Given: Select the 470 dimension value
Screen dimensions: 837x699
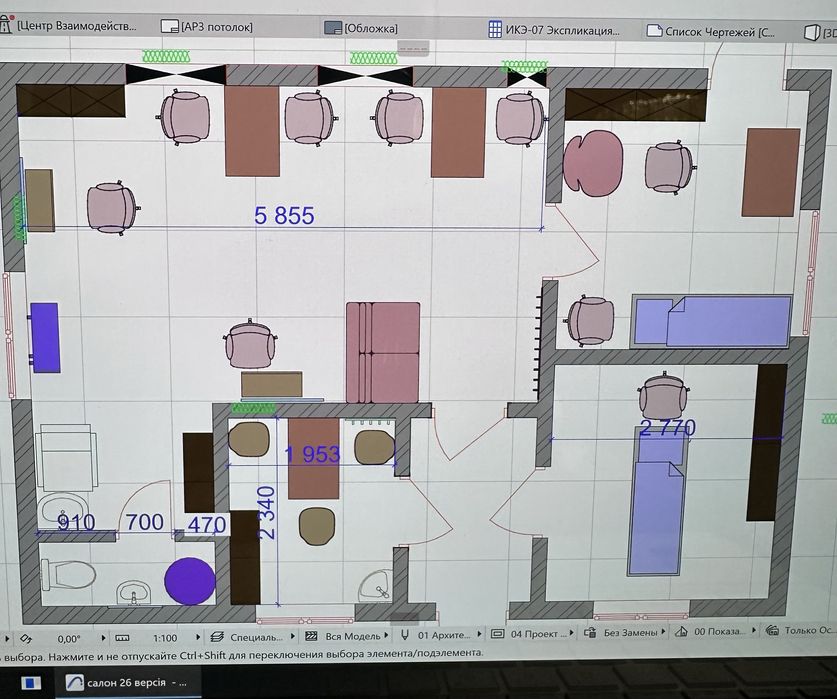Looking at the screenshot, I should [x=206, y=525].
